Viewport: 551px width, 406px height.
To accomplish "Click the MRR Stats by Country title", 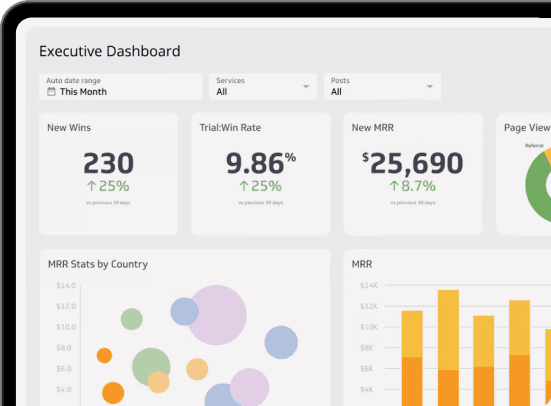I will coord(98,264).
